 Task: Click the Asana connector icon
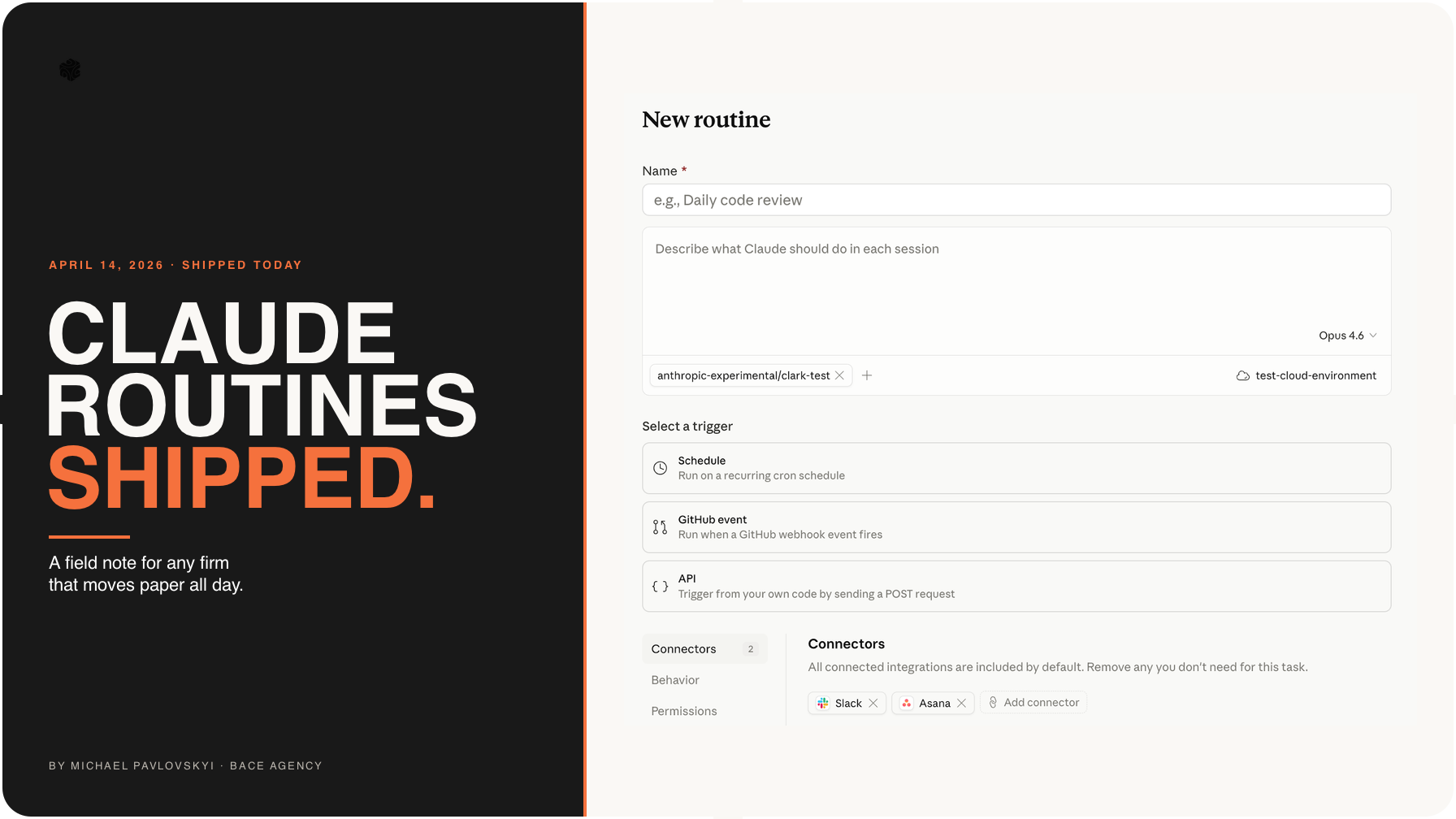907,703
